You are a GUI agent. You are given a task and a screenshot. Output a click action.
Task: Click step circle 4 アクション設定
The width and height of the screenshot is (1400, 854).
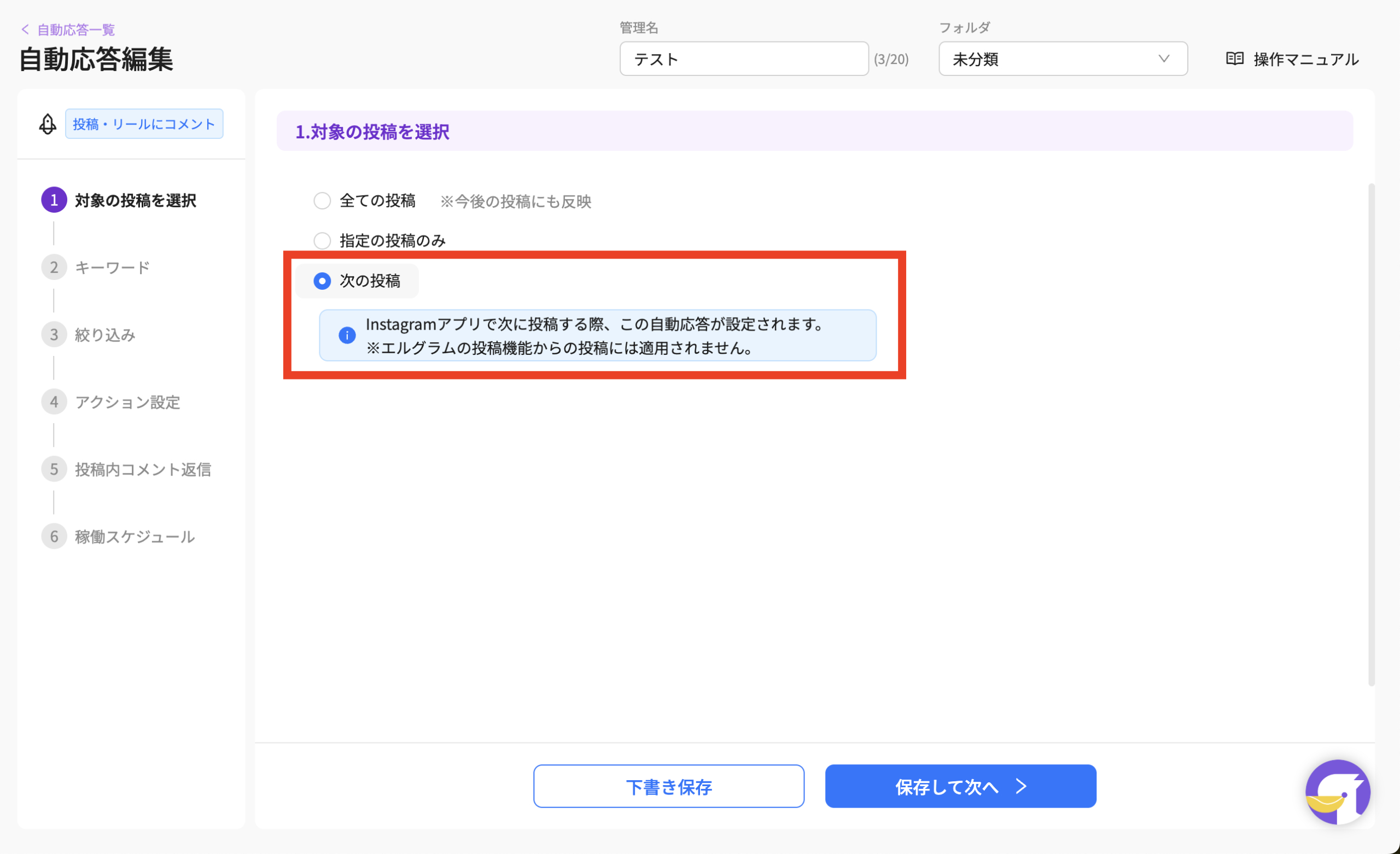tap(54, 402)
